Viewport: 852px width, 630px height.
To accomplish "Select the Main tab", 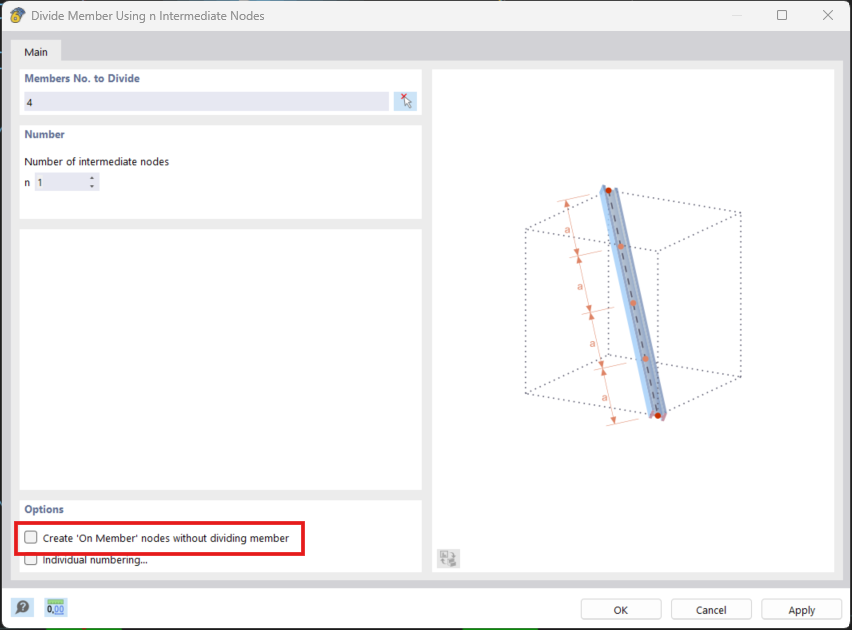I will (36, 52).
